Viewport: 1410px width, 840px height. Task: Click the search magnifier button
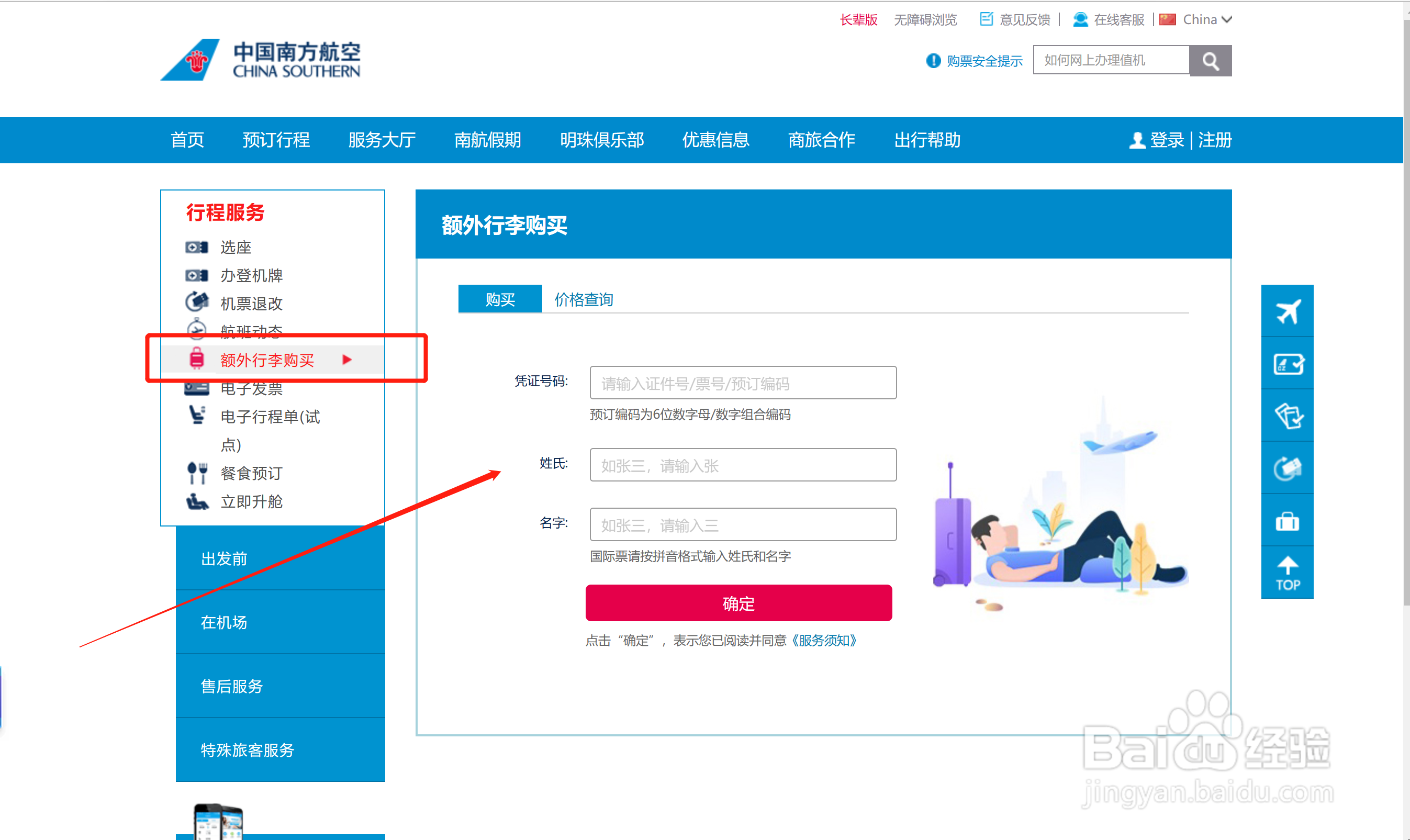pyautogui.click(x=1210, y=61)
